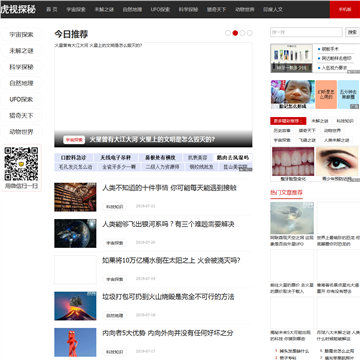Select 科学探秘 pill in the left sidebar

[21, 67]
